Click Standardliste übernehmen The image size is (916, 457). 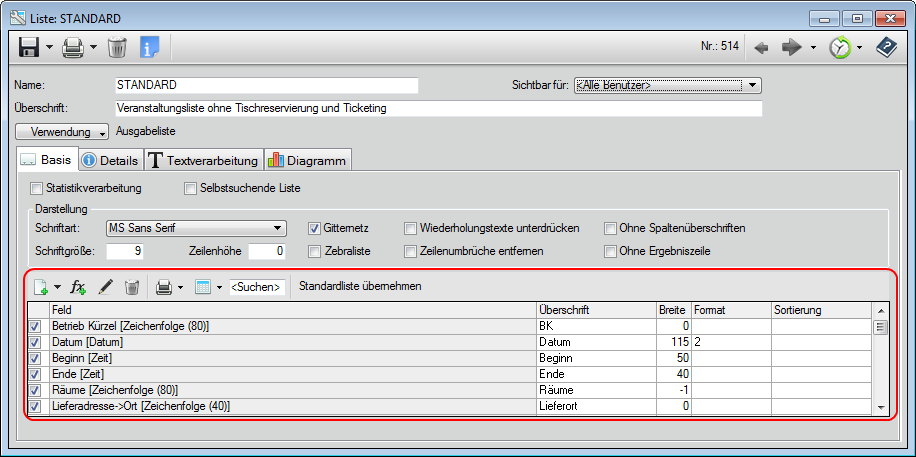pos(360,287)
